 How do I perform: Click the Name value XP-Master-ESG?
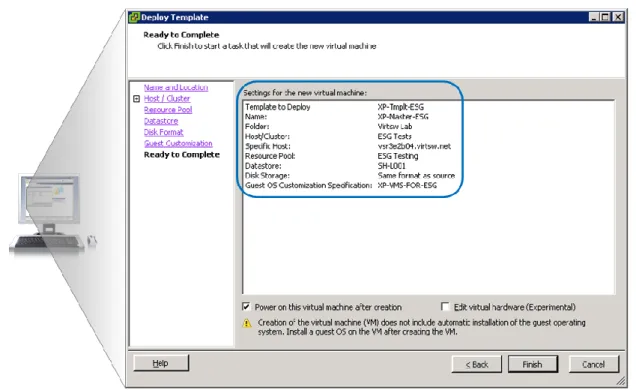(403, 117)
